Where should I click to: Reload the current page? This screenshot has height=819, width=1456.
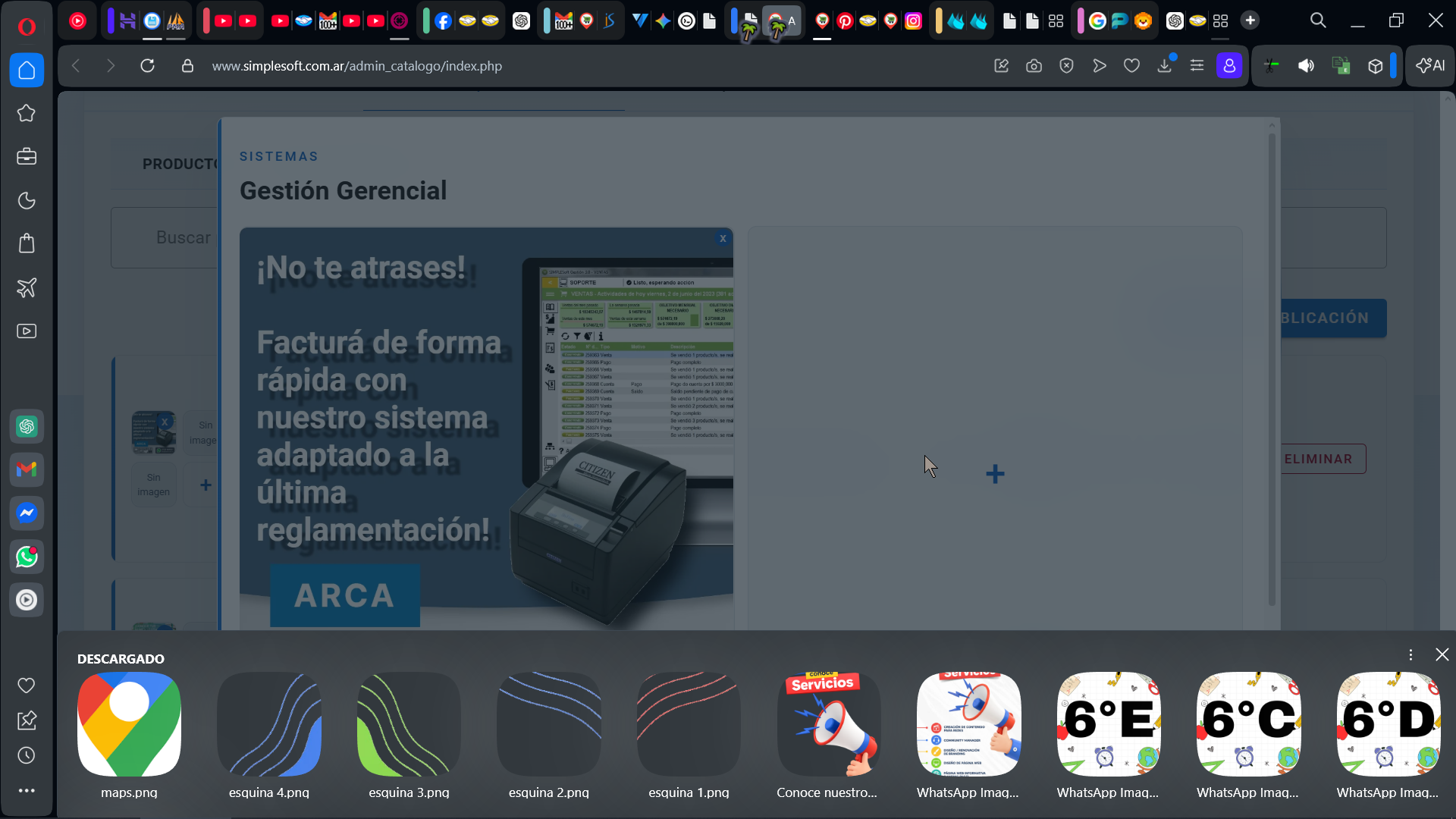pos(148,66)
